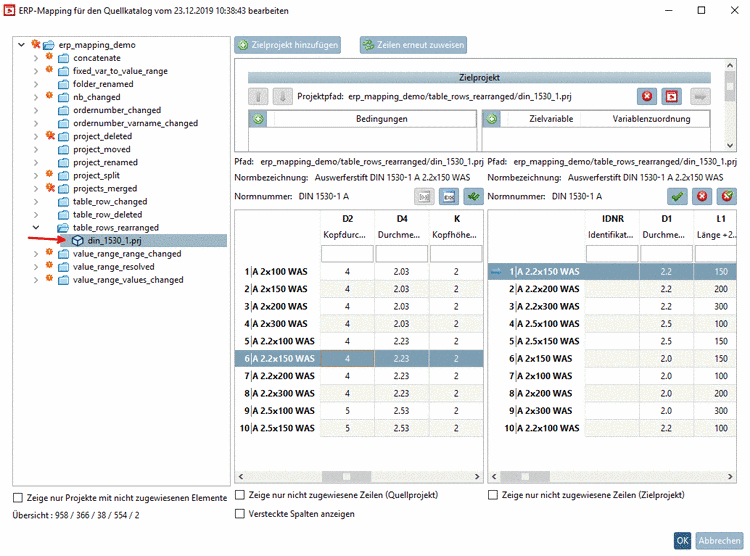Screen dimensions: 750x556
Task: Cancel with the Abbrechen button
Action: pos(719,541)
